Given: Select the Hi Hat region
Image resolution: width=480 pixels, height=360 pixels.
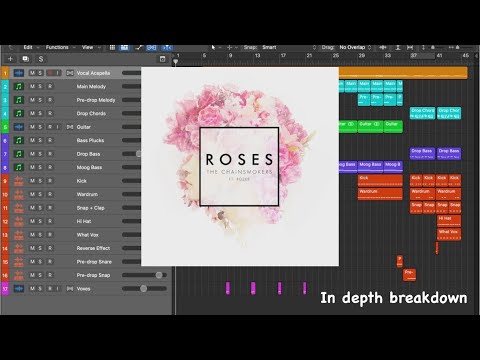Looking at the screenshot, I should click(x=449, y=221).
